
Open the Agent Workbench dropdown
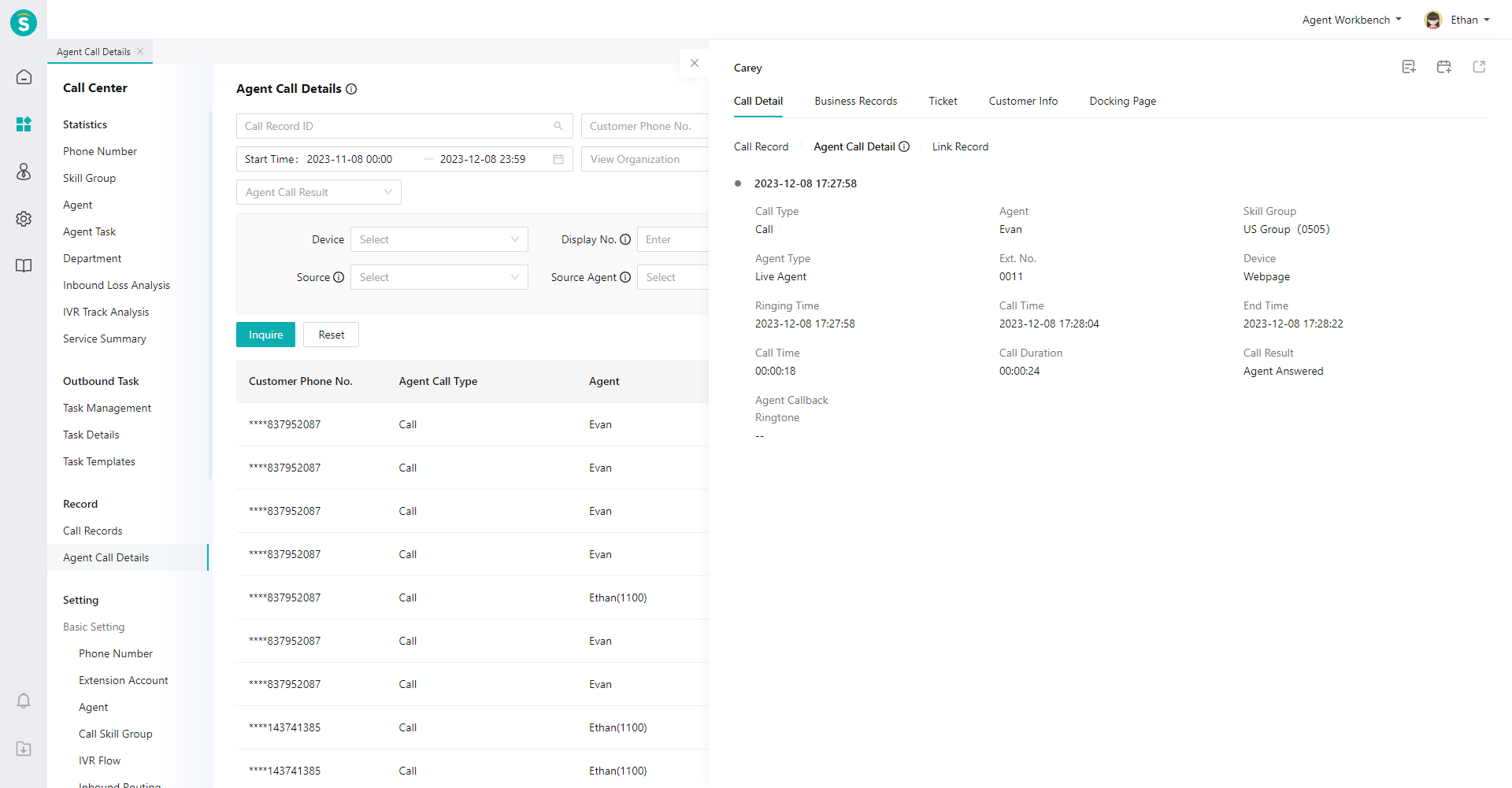(x=1351, y=20)
